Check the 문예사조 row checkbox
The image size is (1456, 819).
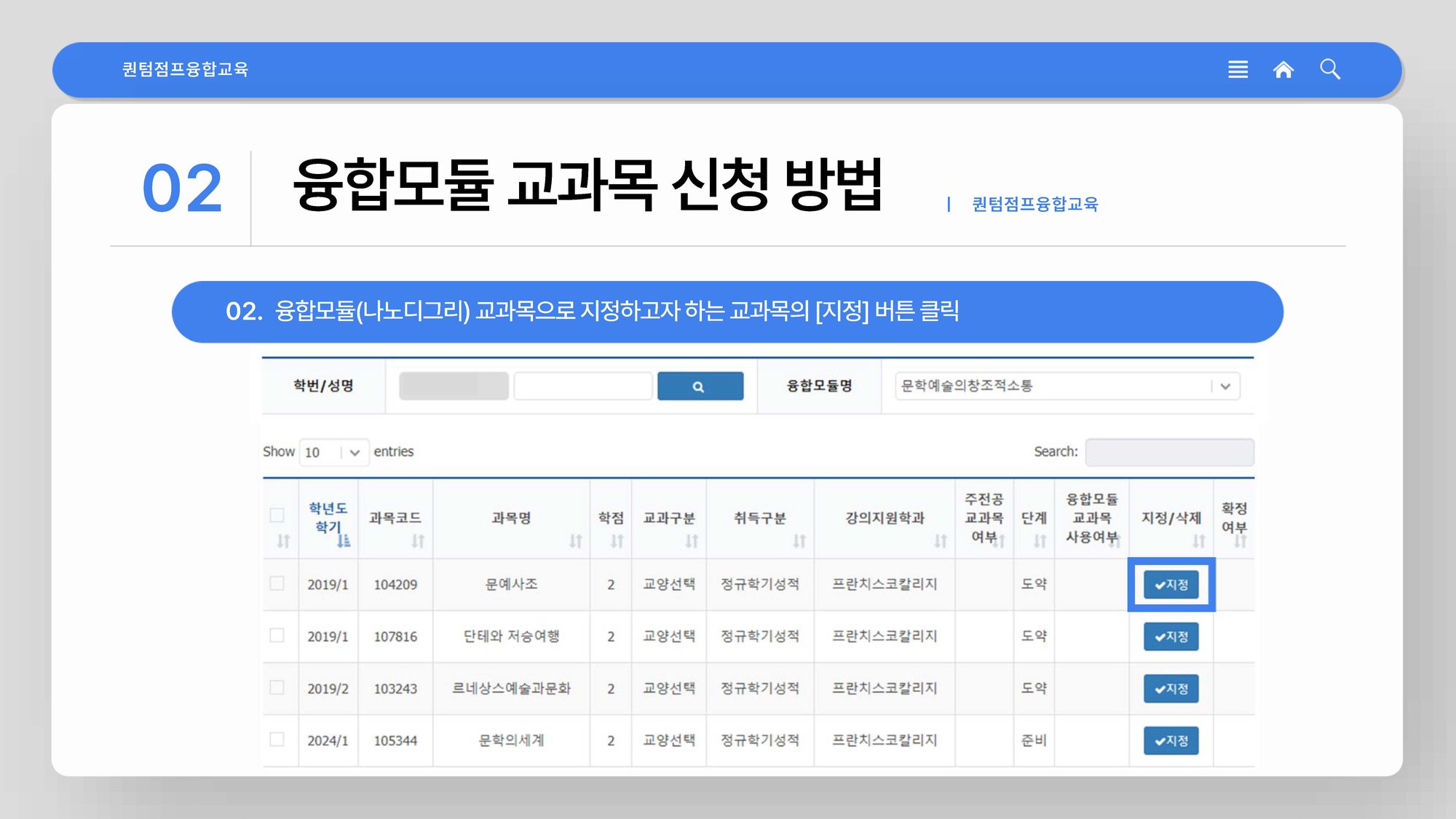click(x=277, y=583)
